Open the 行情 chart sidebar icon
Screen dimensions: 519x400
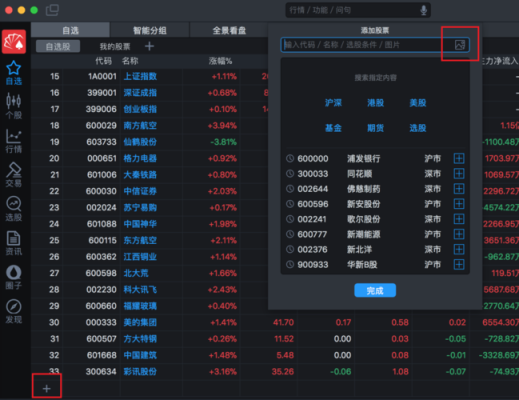click(14, 136)
